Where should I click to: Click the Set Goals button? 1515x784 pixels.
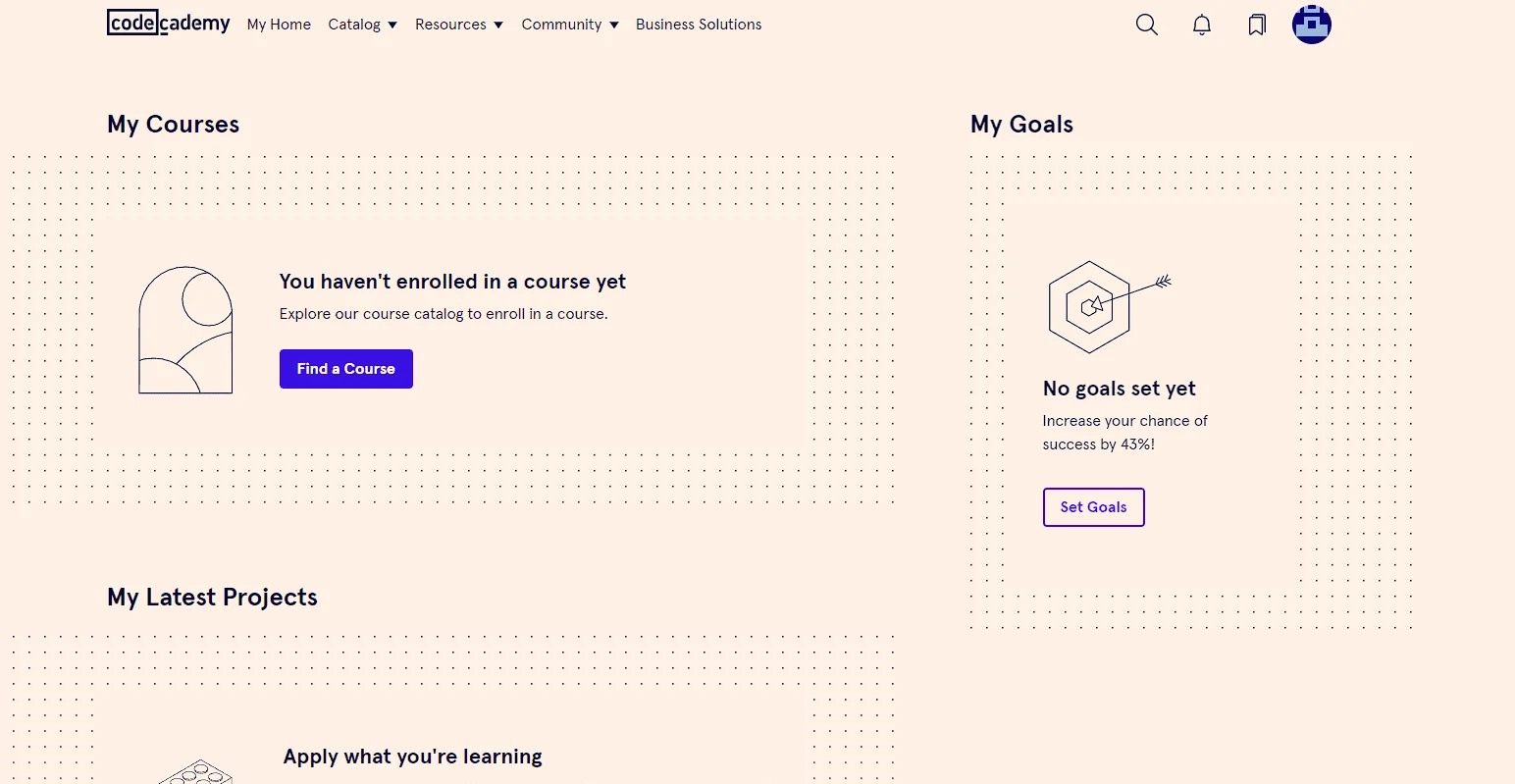click(x=1093, y=507)
